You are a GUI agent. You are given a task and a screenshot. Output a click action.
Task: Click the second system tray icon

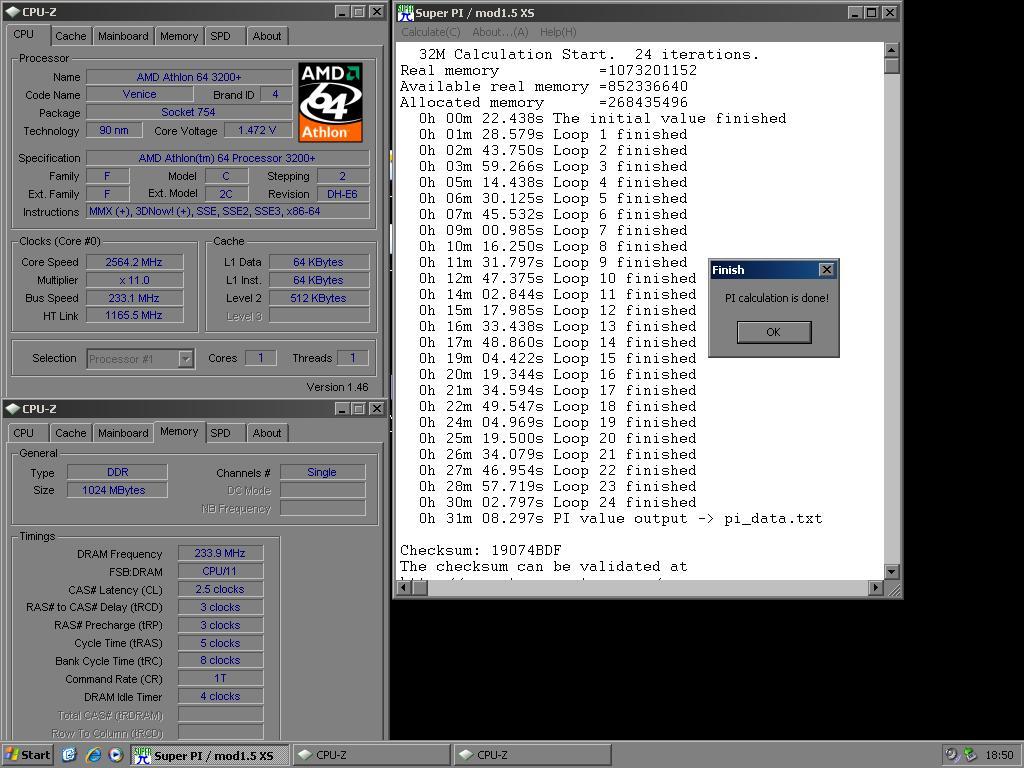tap(970, 755)
